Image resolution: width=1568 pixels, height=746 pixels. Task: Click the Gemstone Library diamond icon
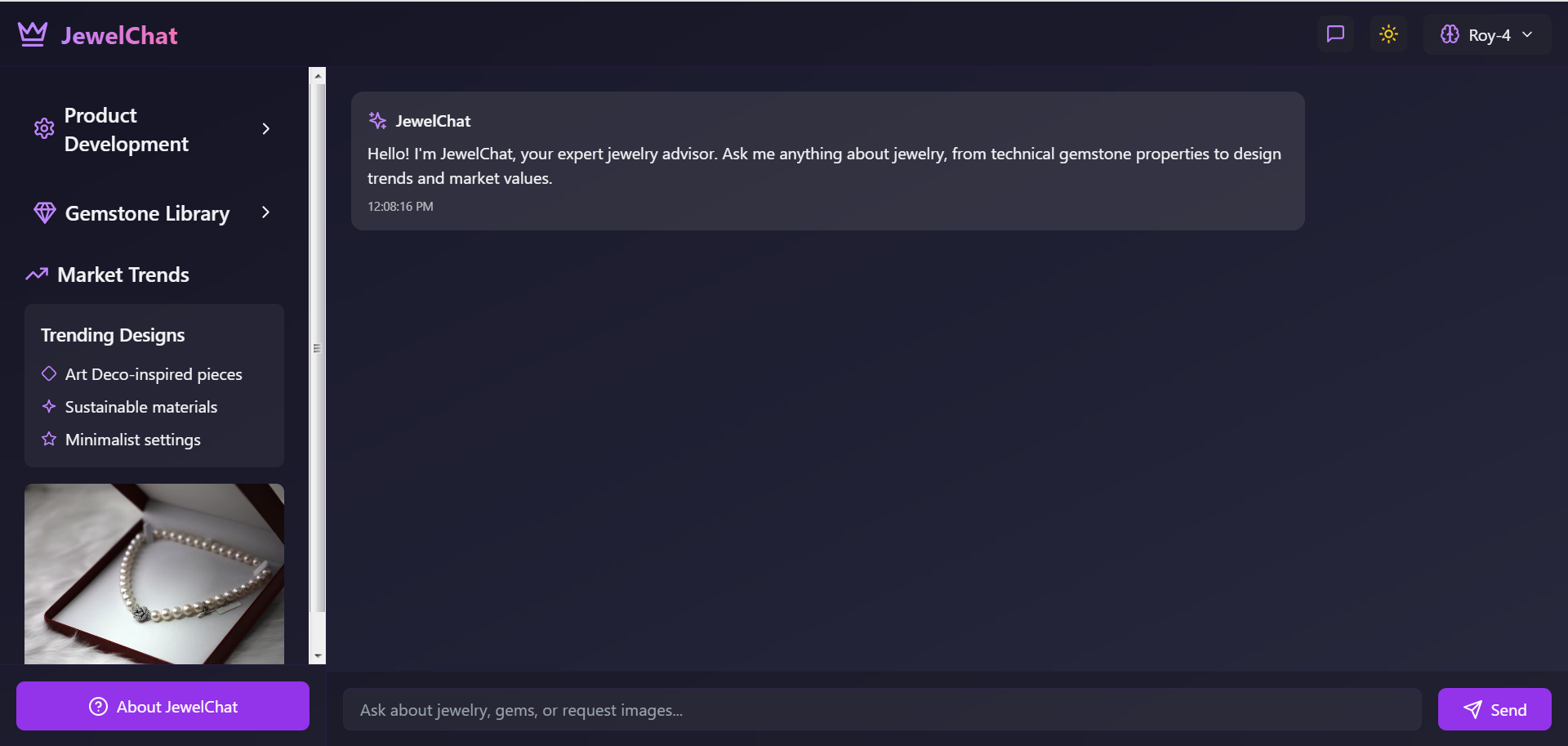click(45, 213)
